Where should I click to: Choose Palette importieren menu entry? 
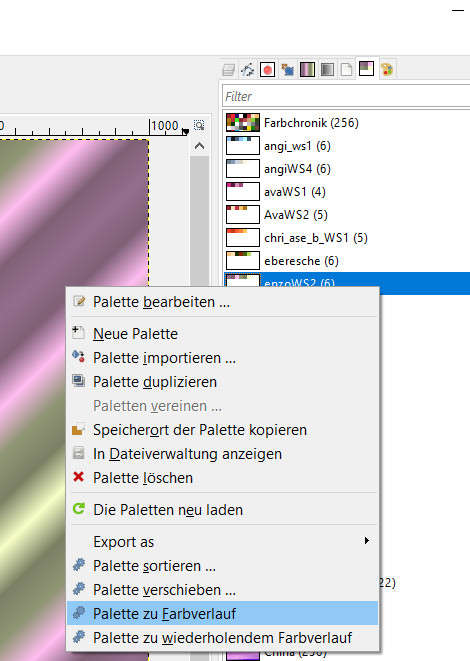[222, 357]
